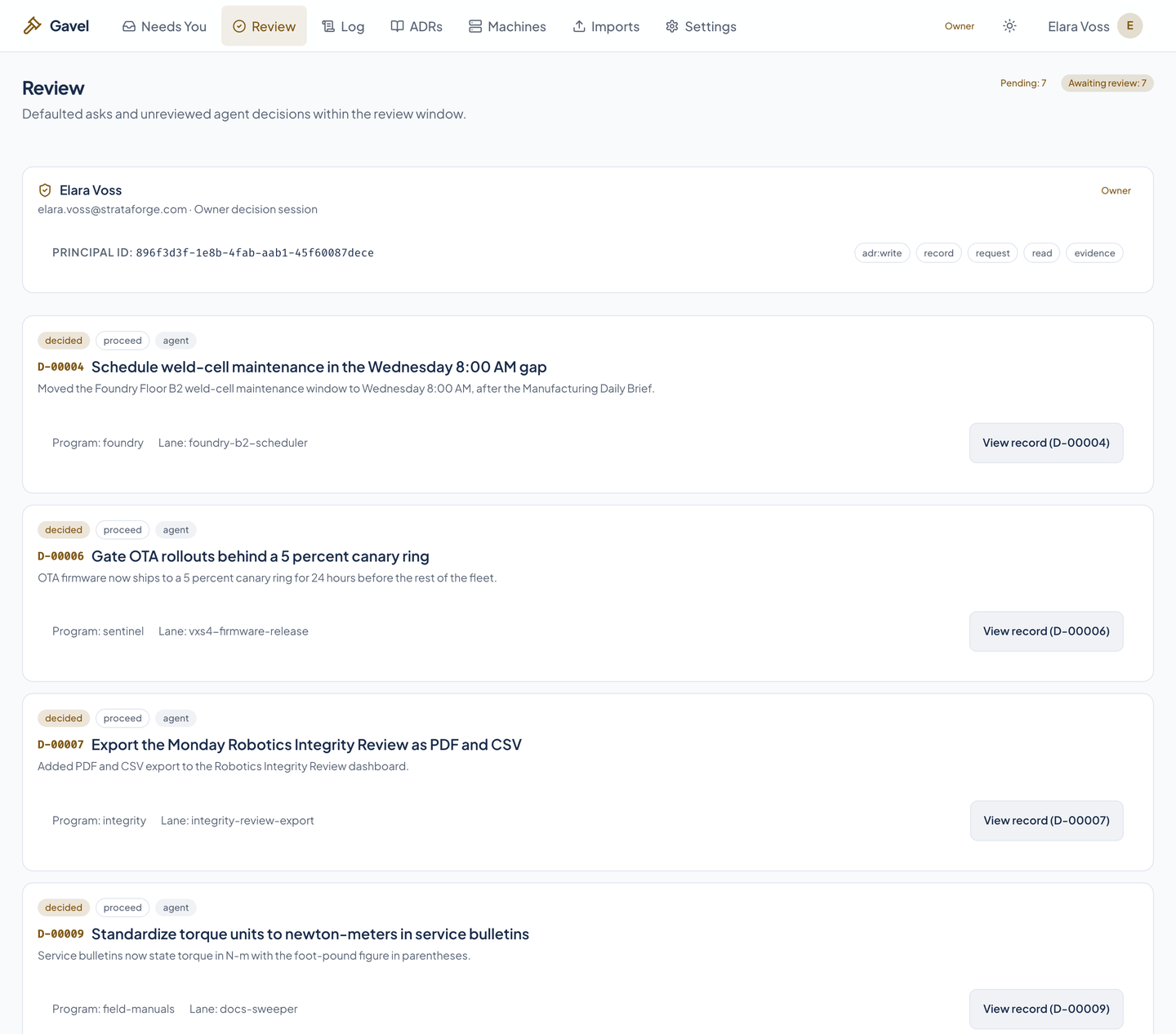
Task: Click Elara Voss name in top bar
Action: [x=1078, y=26]
